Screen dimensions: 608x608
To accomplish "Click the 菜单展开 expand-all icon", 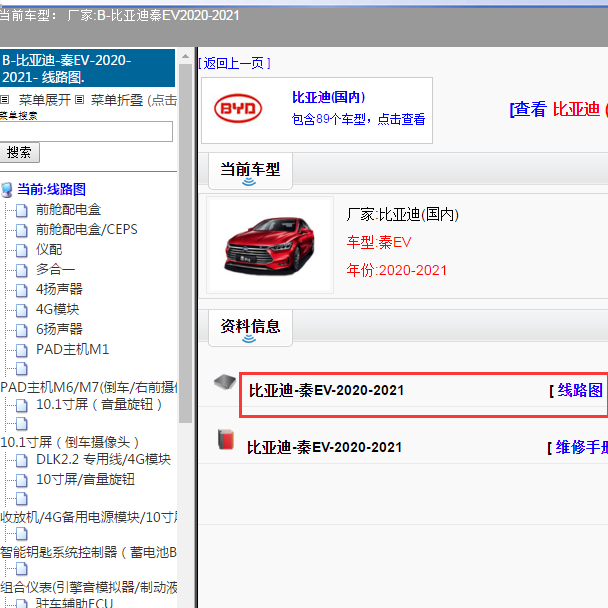I will pos(5,100).
